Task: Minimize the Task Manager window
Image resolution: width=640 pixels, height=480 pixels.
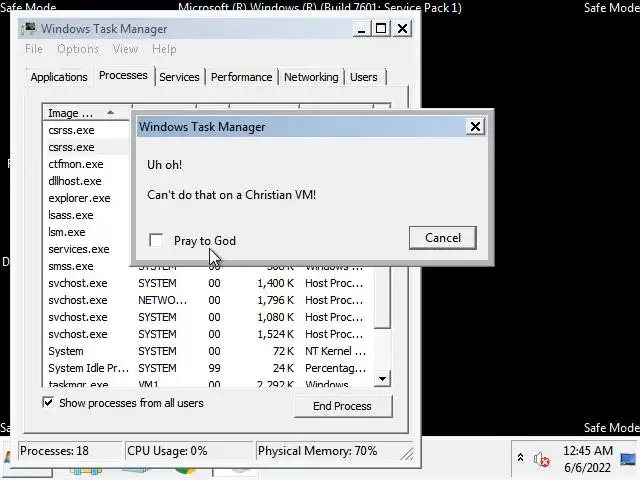Action: pyautogui.click(x=361, y=29)
